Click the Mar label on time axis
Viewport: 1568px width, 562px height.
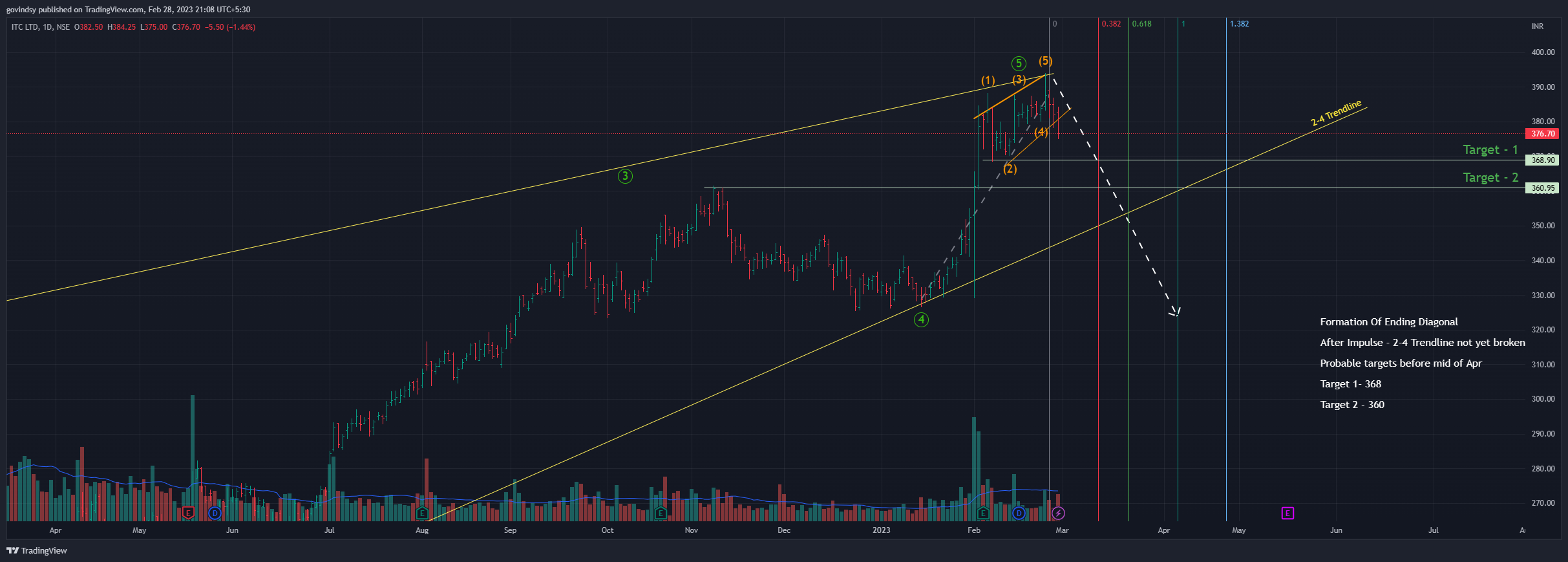pos(1062,530)
